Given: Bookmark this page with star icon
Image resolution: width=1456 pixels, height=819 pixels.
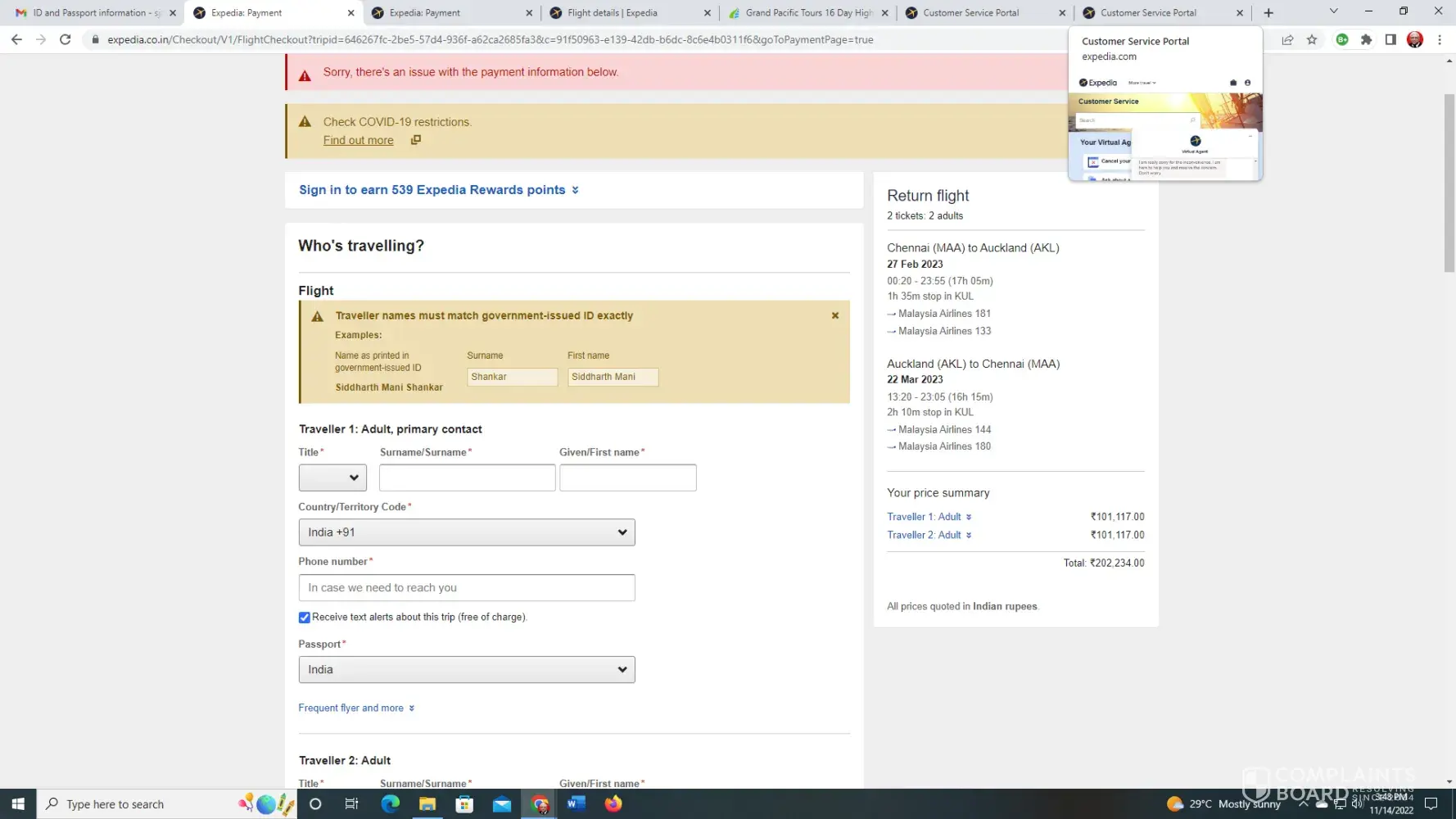Looking at the screenshot, I should click(x=1312, y=39).
